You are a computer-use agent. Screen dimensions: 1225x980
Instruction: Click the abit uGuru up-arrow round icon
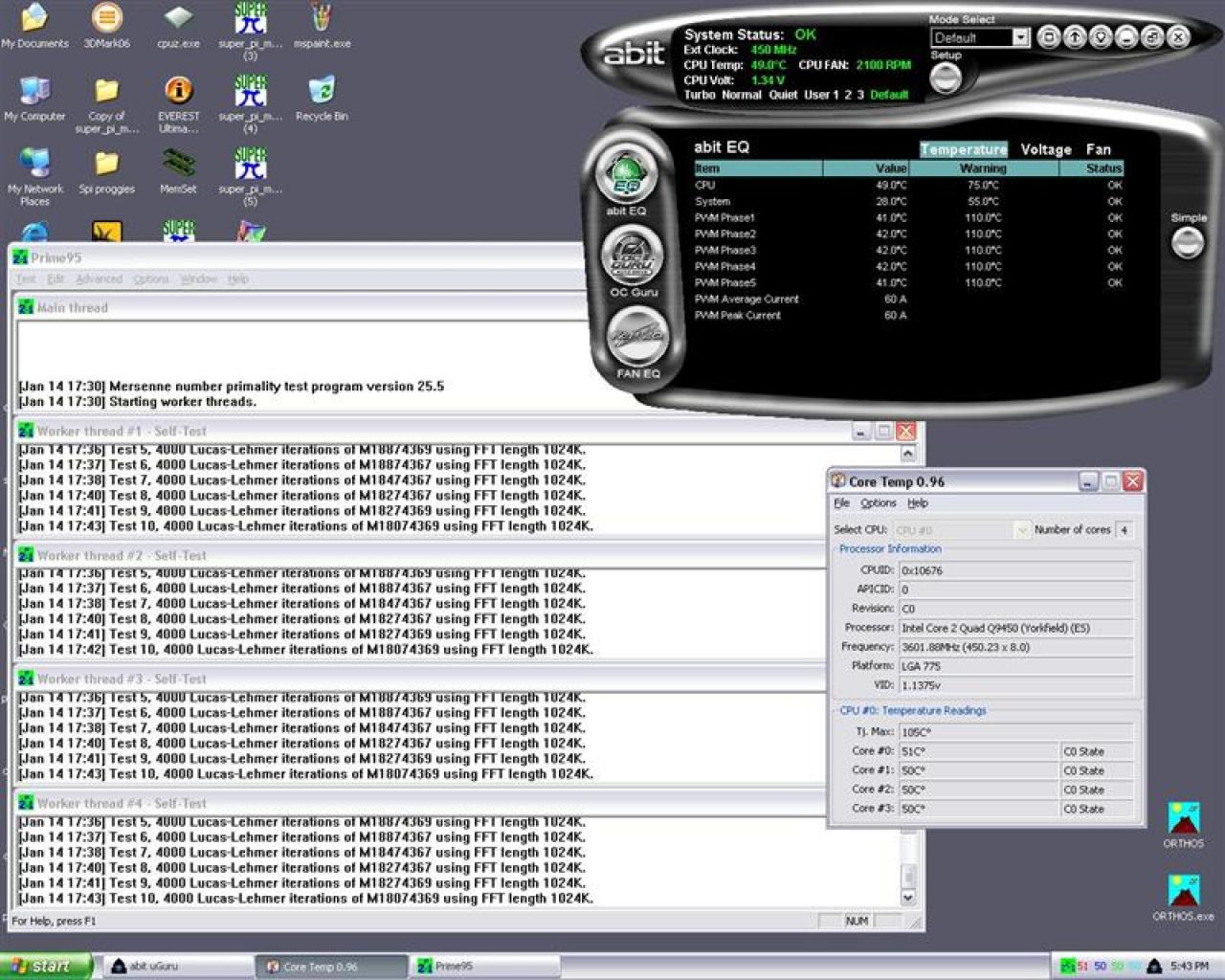click(x=1075, y=37)
